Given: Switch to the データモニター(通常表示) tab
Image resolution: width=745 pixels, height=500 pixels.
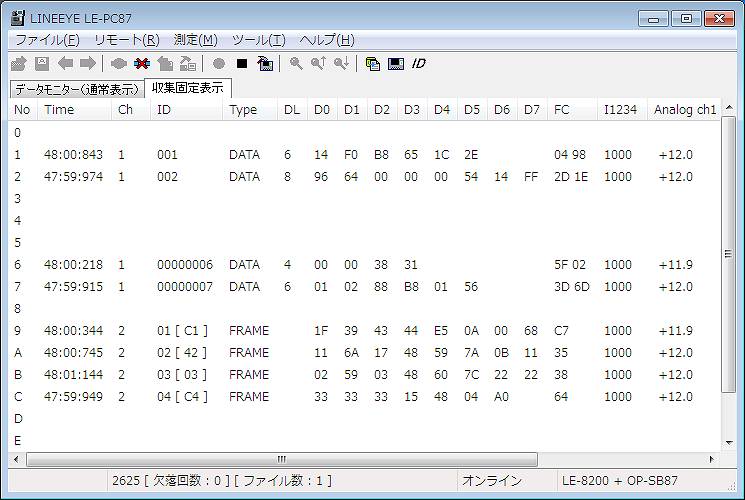Looking at the screenshot, I should pyautogui.click(x=75, y=89).
